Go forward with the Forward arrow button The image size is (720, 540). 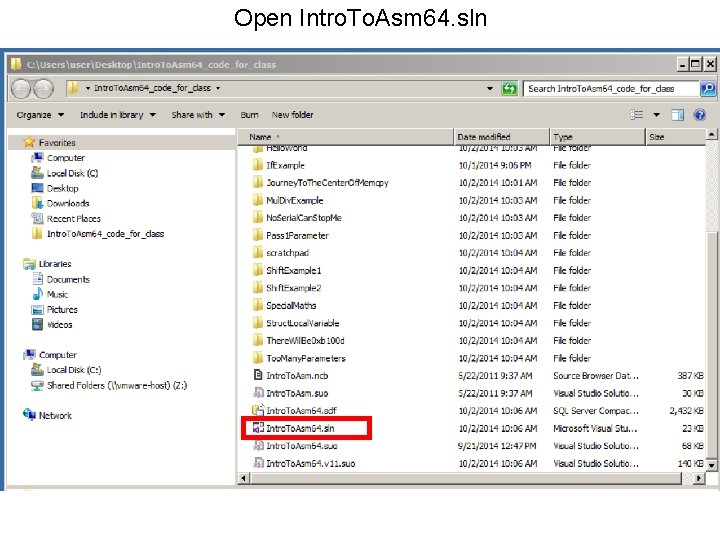click(43, 89)
